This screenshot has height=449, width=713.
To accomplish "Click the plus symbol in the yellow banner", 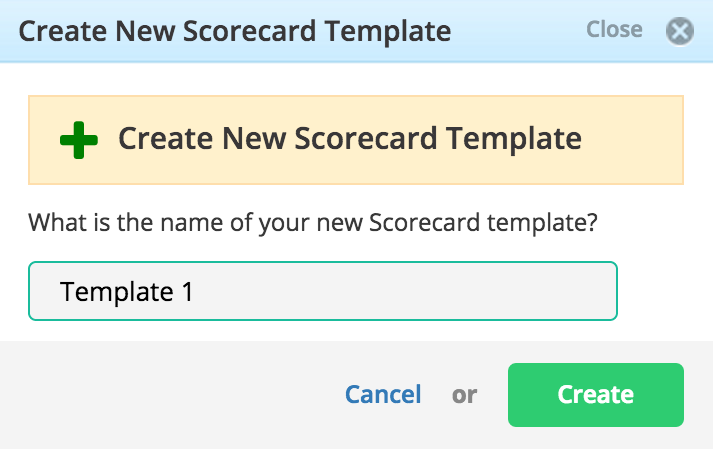I will pos(79,140).
